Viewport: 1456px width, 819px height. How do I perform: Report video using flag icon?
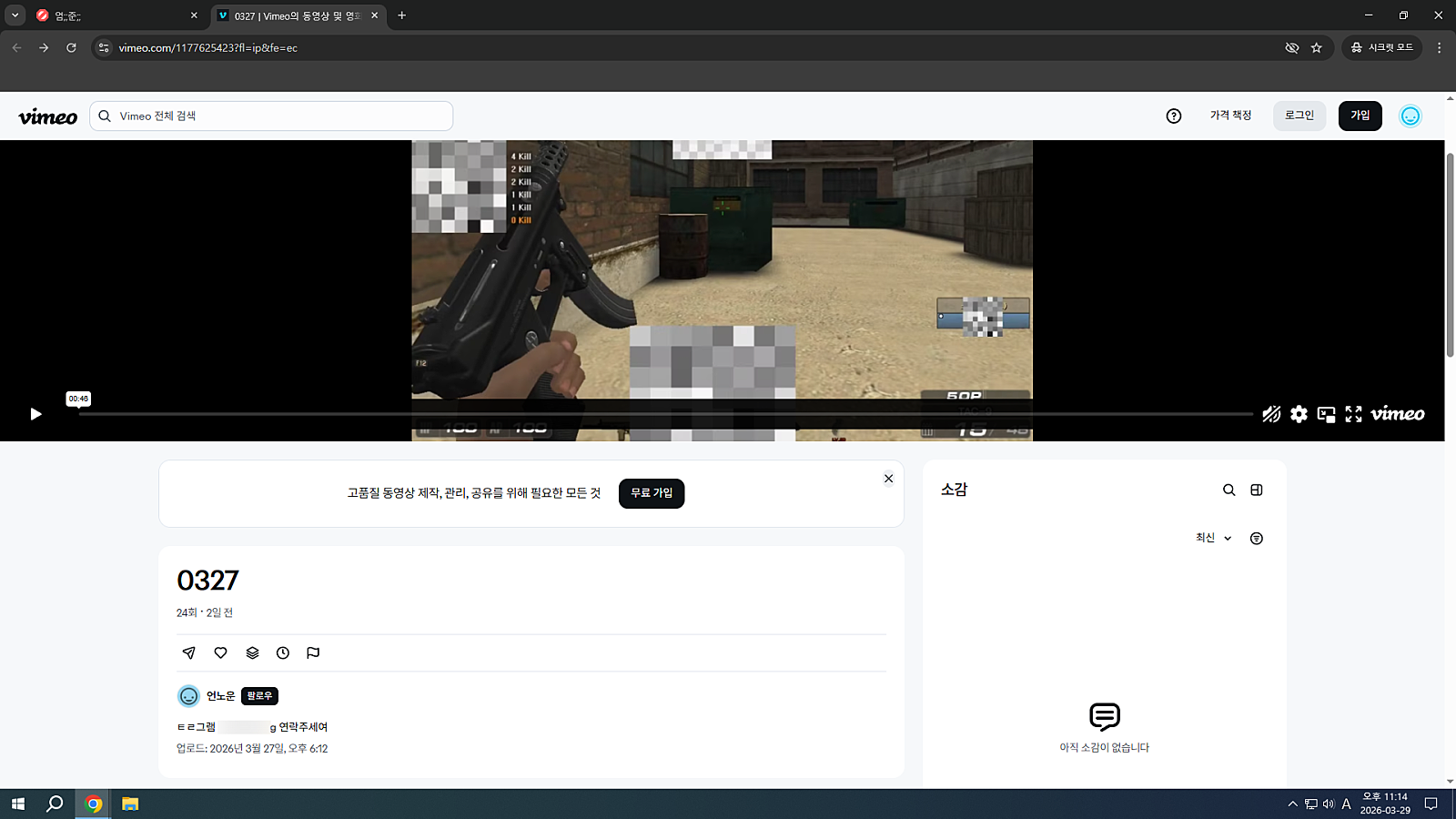pyautogui.click(x=313, y=652)
